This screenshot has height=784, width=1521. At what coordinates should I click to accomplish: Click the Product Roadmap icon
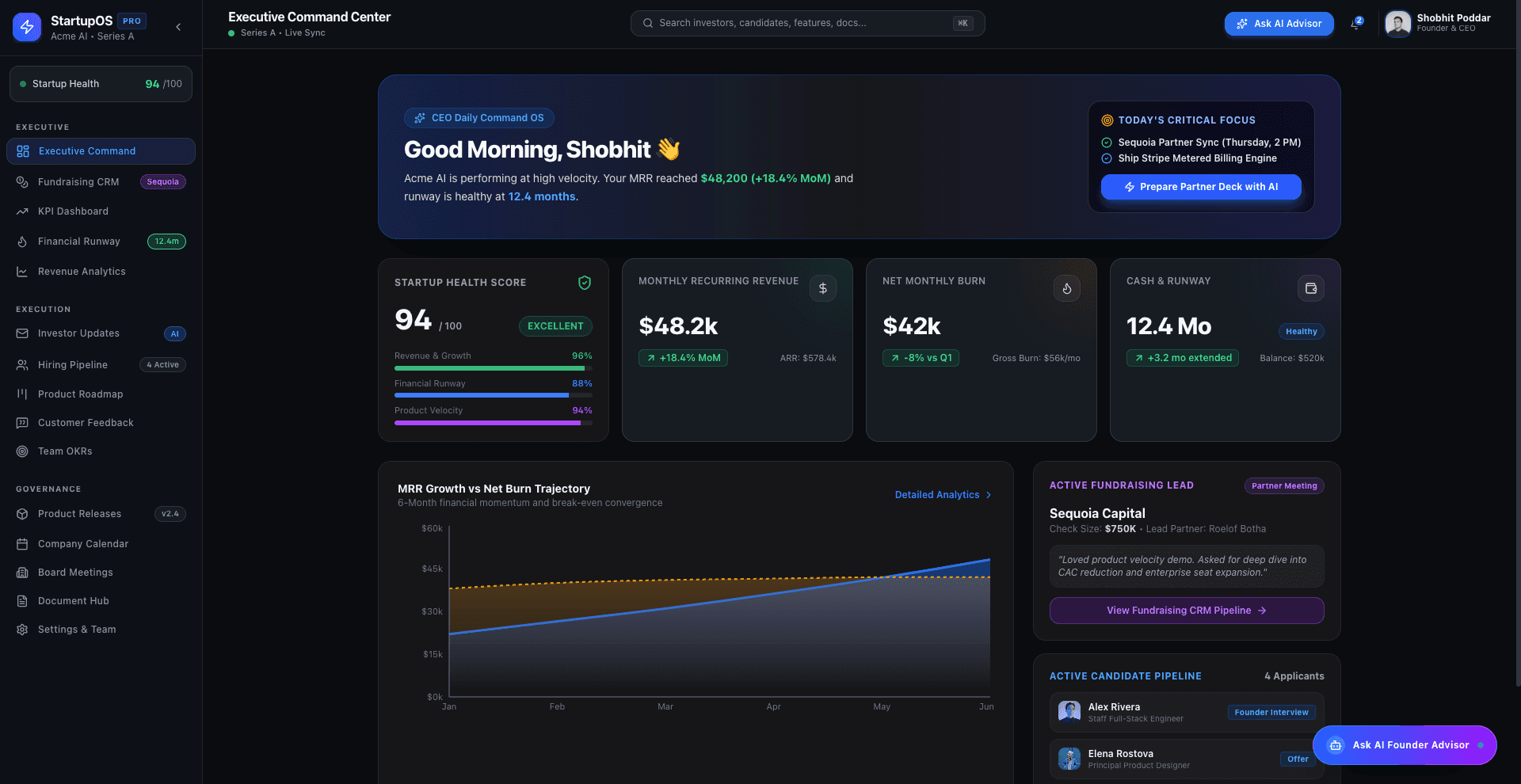pyautogui.click(x=22, y=394)
